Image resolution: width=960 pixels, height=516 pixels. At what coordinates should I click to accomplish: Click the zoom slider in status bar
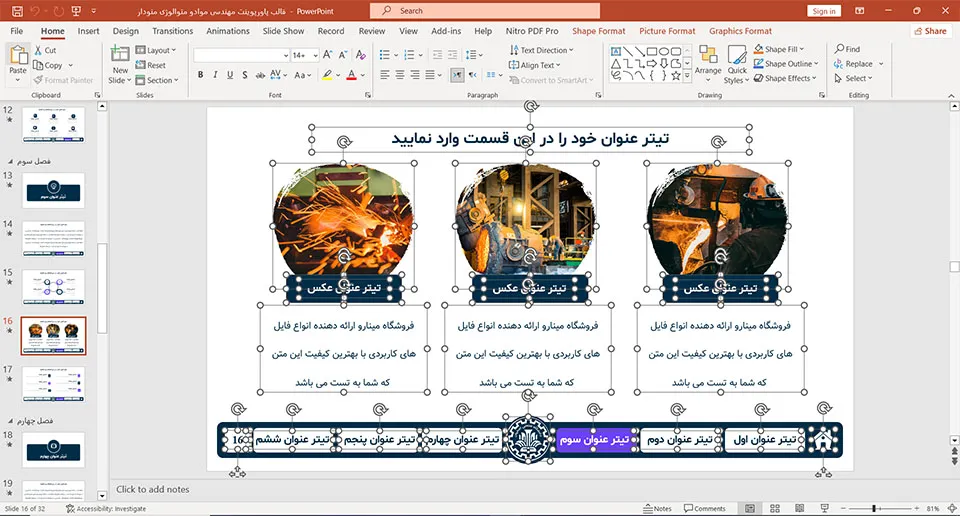point(879,509)
